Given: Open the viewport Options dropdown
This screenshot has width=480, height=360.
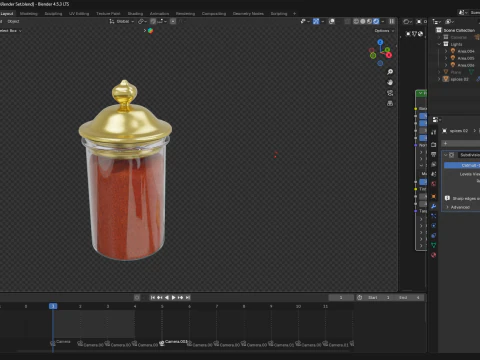Looking at the screenshot, I should coord(384,31).
